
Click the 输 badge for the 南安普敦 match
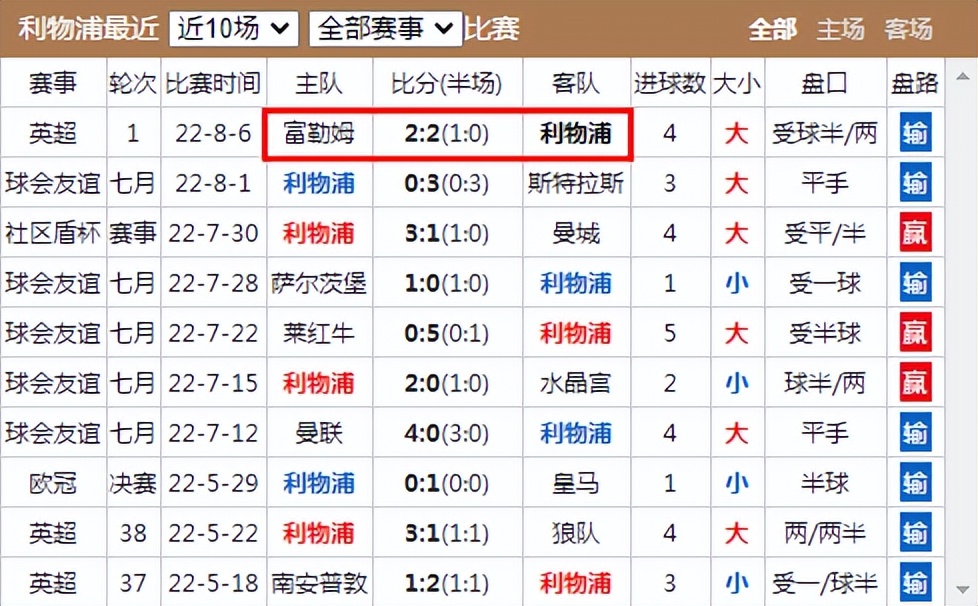[x=915, y=583]
